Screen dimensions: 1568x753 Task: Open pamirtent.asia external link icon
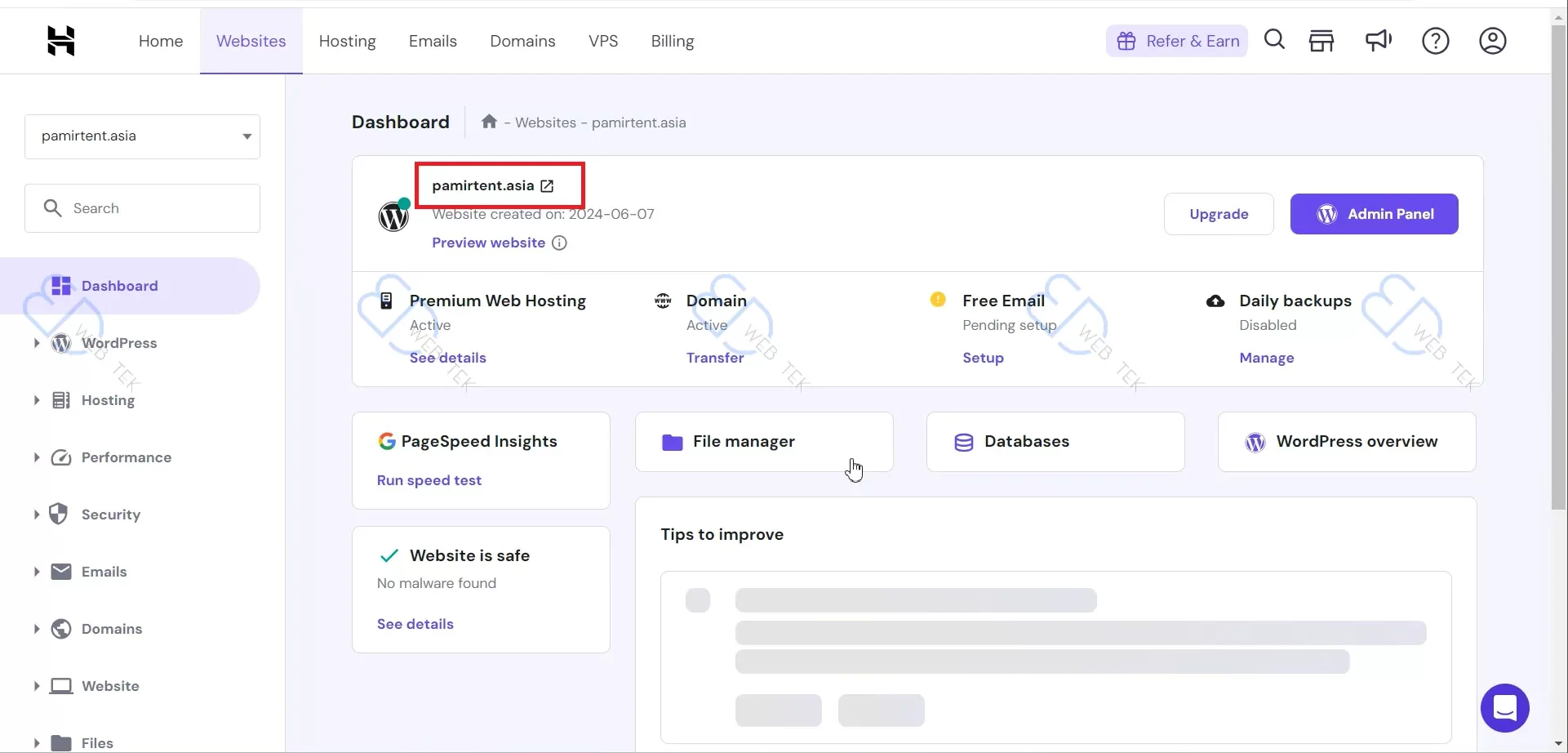547,186
